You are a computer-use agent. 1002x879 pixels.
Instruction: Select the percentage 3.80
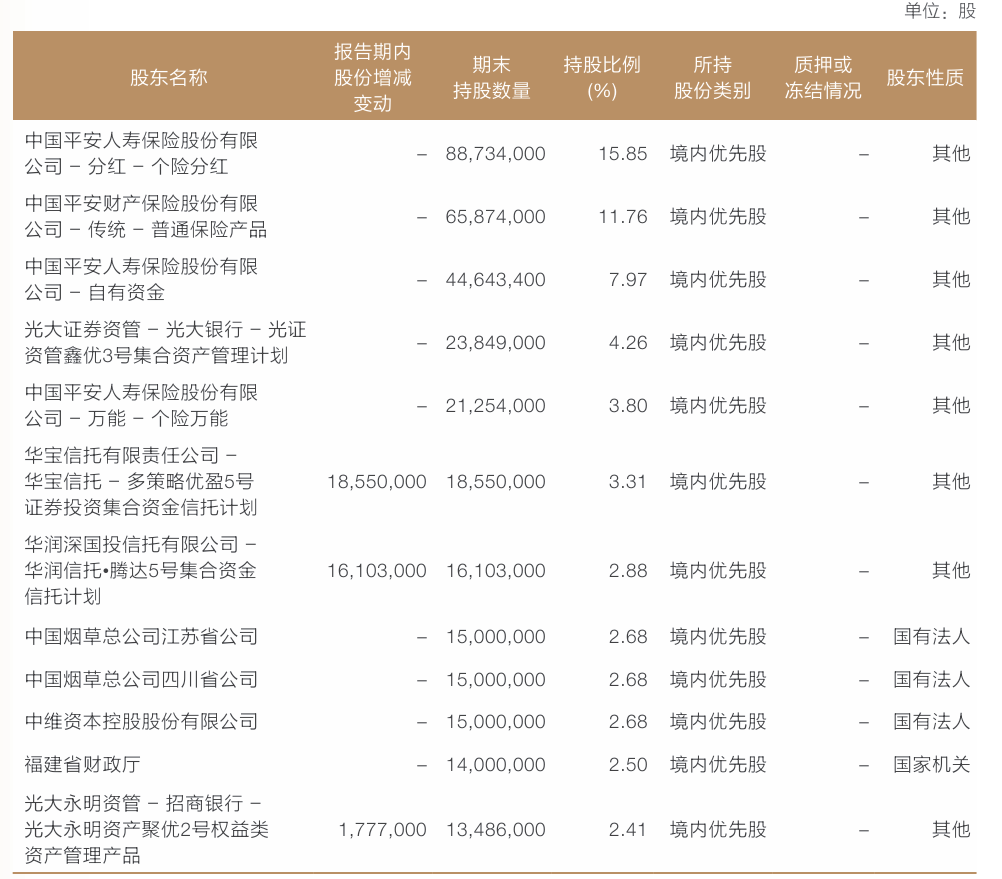click(628, 406)
